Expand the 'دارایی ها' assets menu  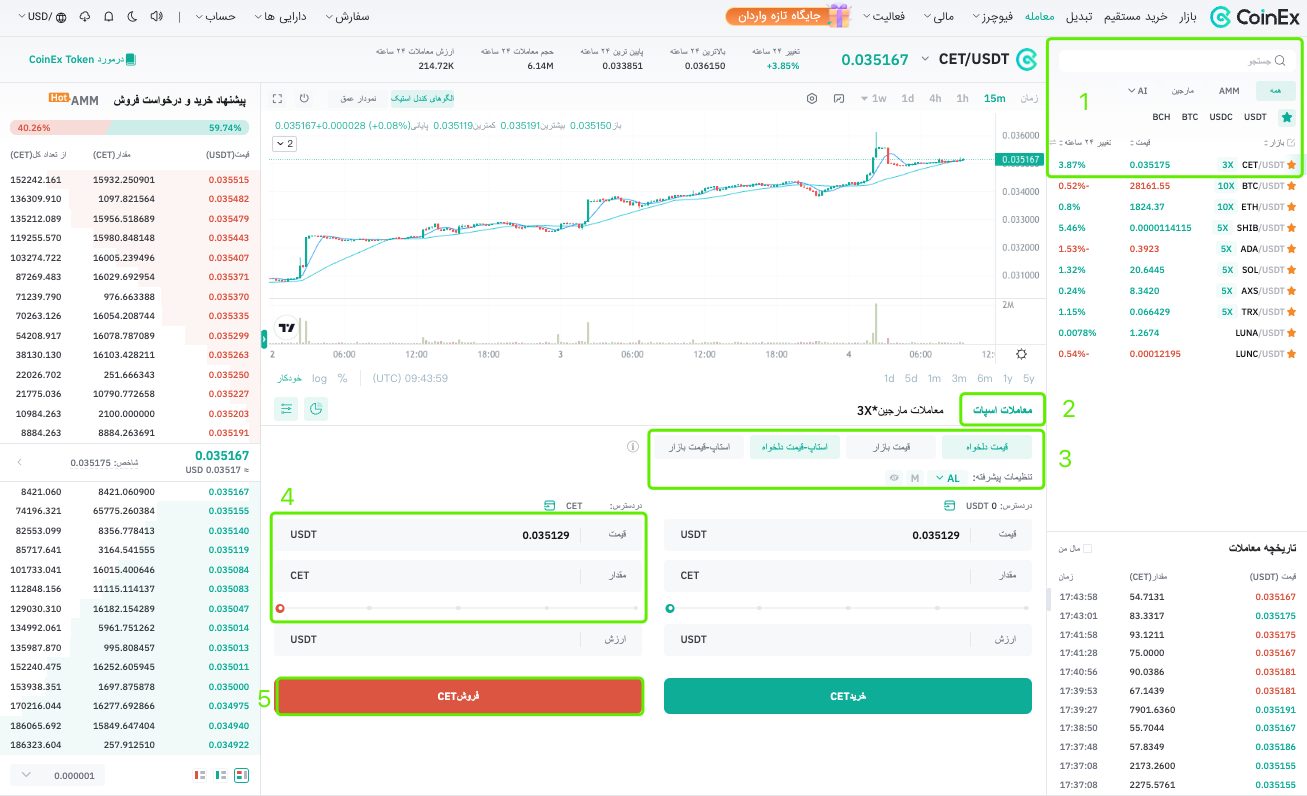coord(280,17)
